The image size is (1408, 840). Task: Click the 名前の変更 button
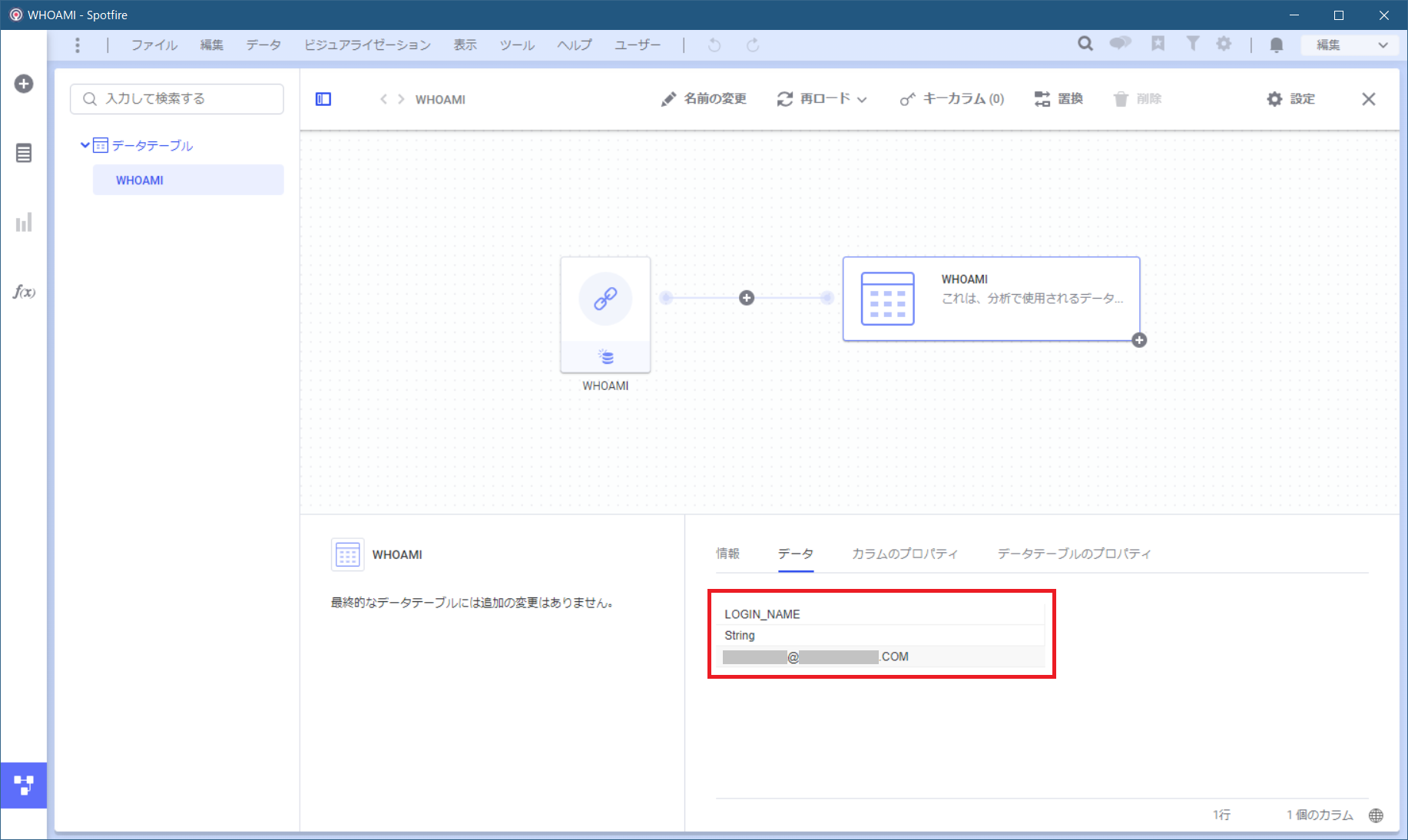(704, 99)
